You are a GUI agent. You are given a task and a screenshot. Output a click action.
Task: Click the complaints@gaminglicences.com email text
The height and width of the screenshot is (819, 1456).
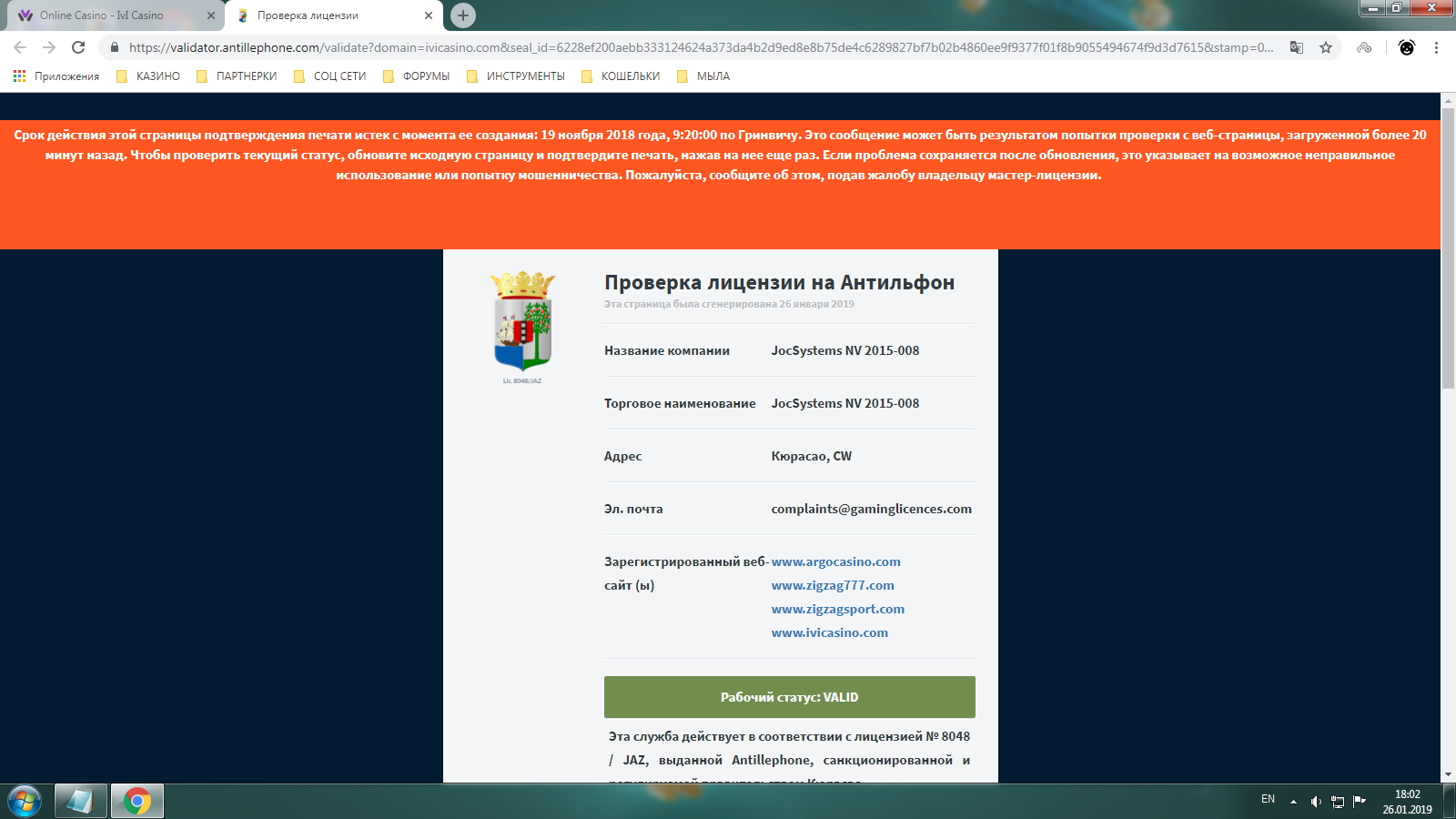(871, 509)
